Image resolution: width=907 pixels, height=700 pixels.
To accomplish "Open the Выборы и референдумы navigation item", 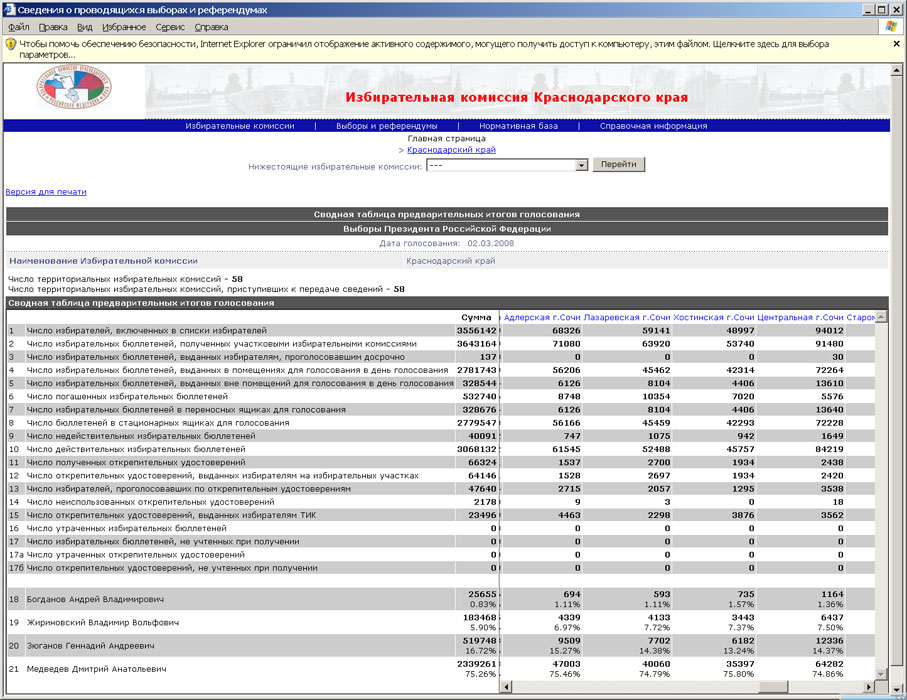I will (x=386, y=126).
